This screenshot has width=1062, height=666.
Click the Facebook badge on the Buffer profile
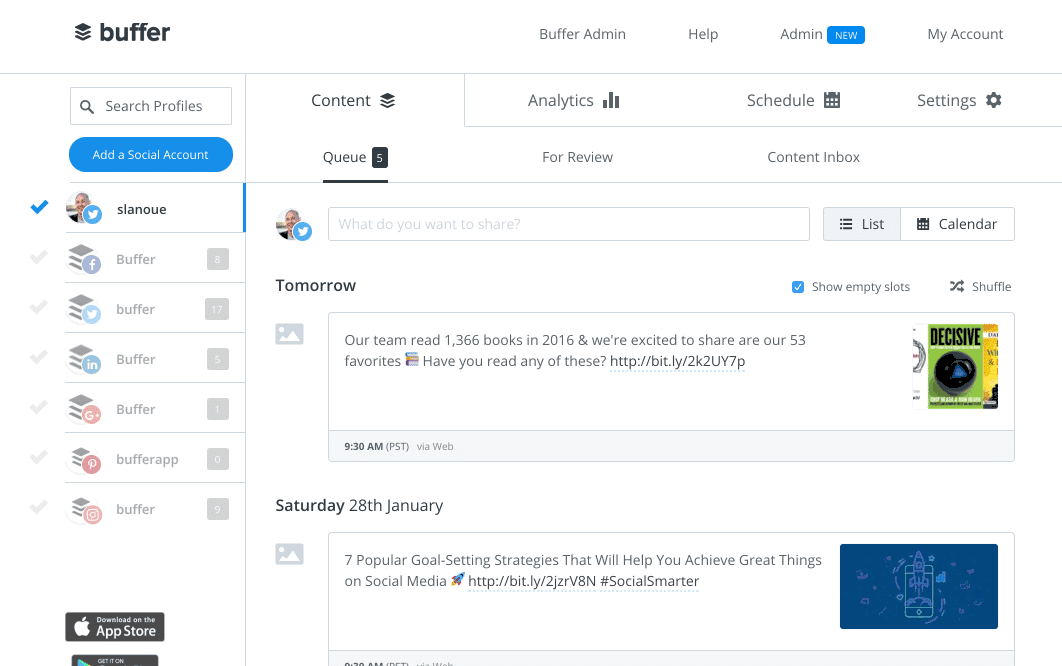pyautogui.click(x=93, y=266)
